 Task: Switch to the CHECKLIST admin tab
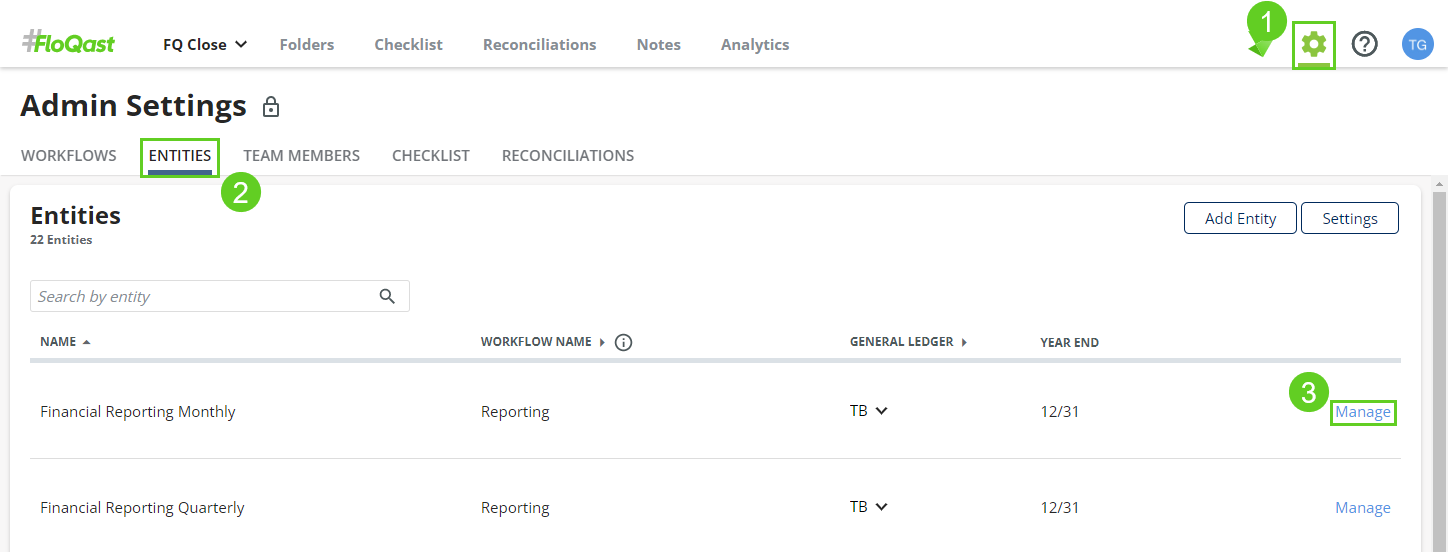(431, 156)
